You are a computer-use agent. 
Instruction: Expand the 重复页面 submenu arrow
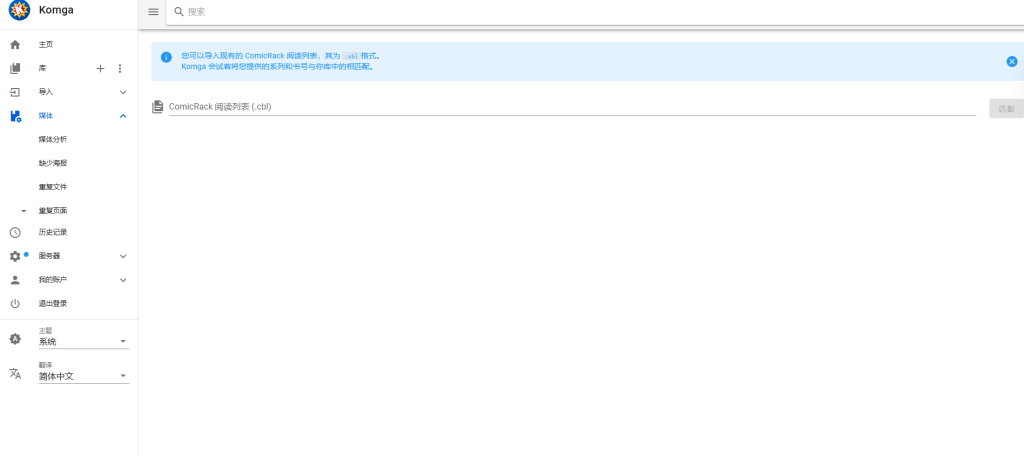[x=23, y=211]
